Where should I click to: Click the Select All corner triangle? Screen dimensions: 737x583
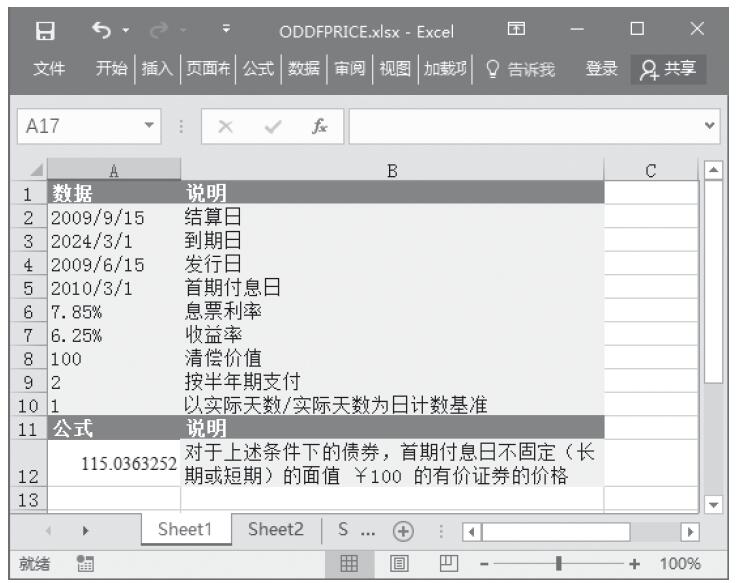(x=35, y=171)
